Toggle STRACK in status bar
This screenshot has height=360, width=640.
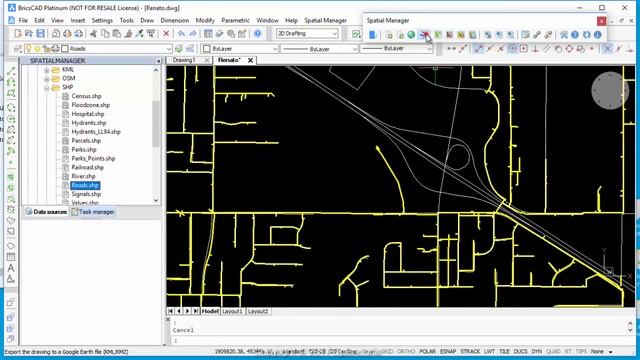pos(470,351)
